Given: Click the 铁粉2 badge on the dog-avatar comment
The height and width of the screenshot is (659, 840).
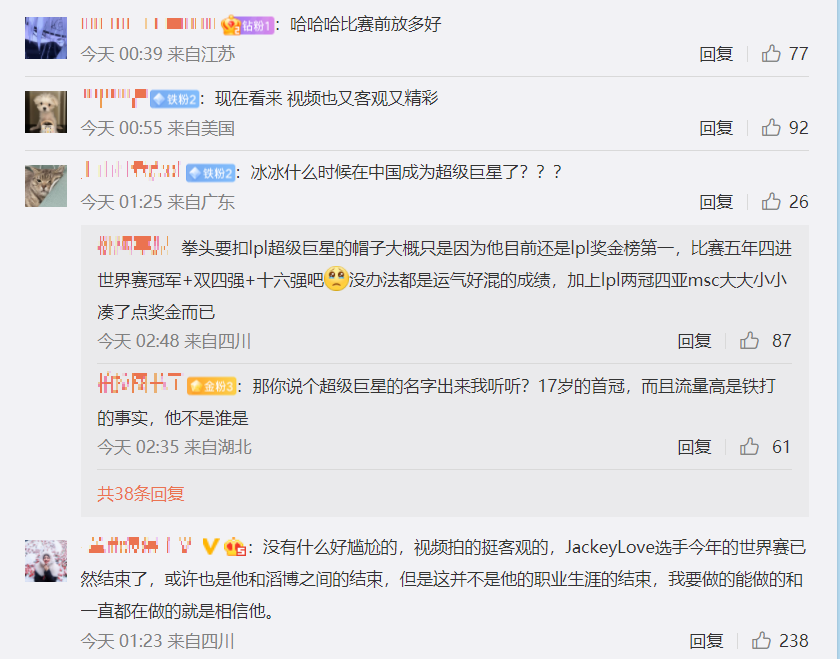Looking at the screenshot, I should coord(175,99).
